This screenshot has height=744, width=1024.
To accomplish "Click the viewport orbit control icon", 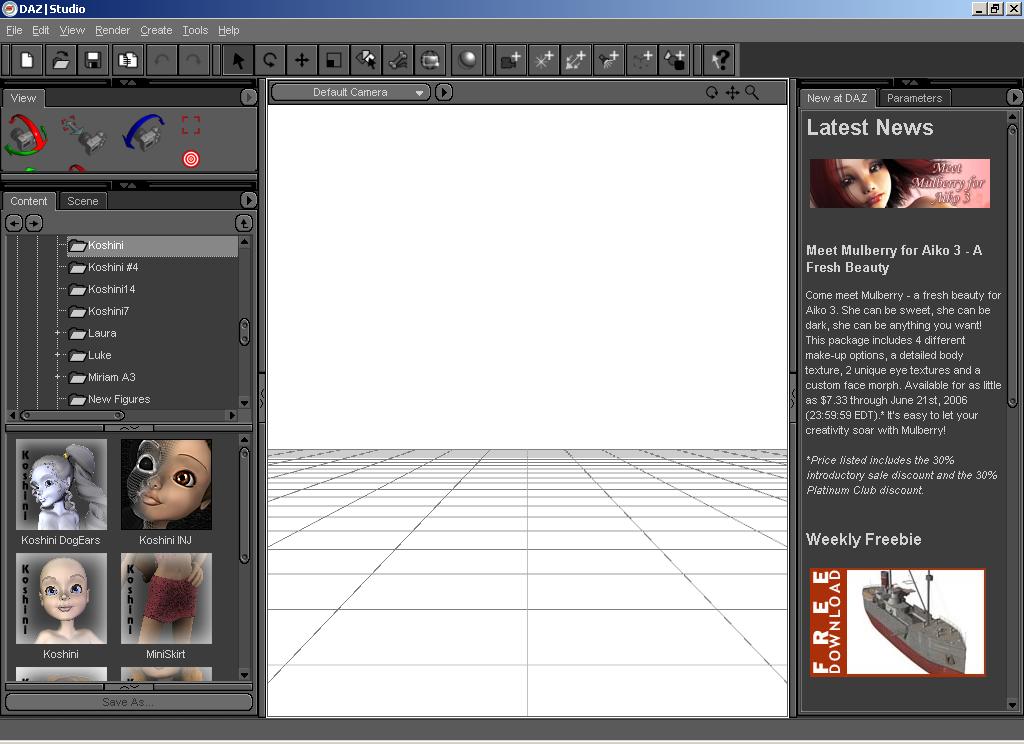I will pos(712,93).
